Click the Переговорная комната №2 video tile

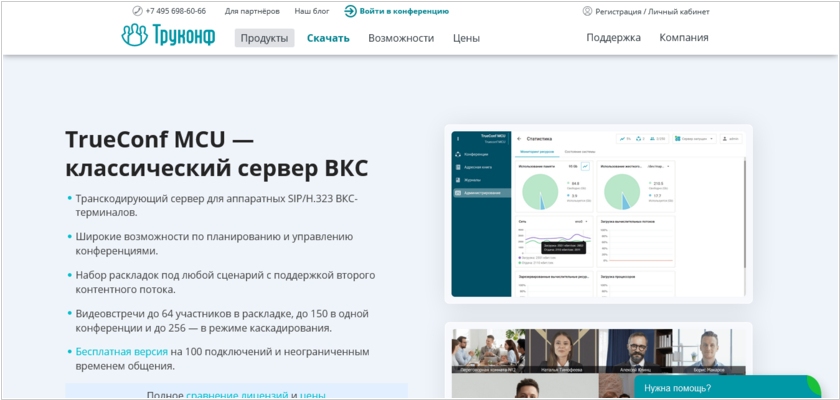(x=489, y=351)
